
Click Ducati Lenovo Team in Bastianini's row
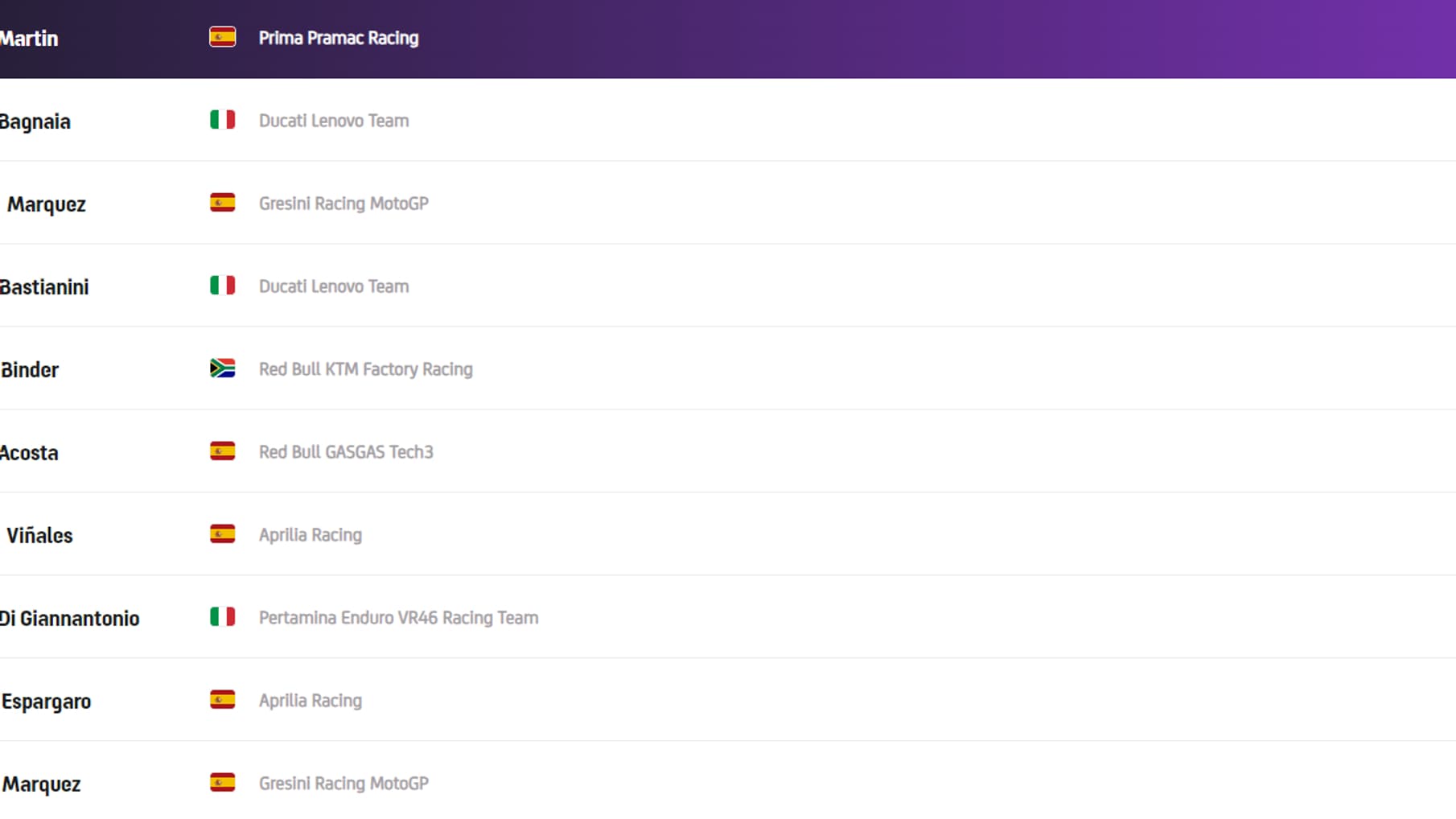pyautogui.click(x=334, y=286)
